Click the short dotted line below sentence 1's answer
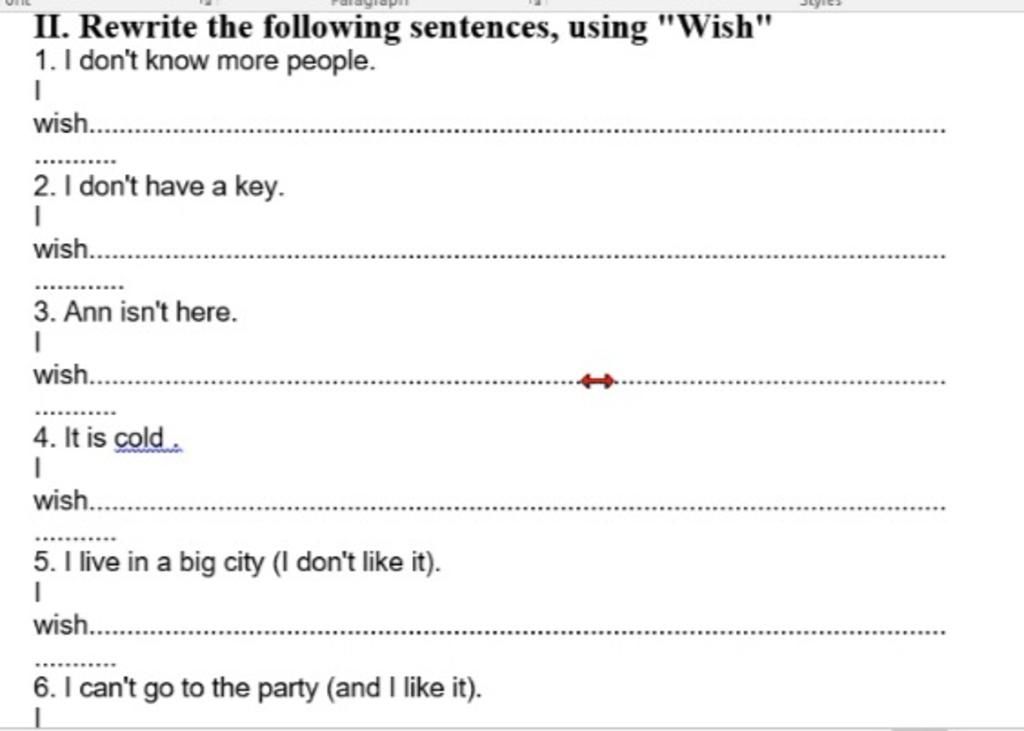 pos(75,161)
